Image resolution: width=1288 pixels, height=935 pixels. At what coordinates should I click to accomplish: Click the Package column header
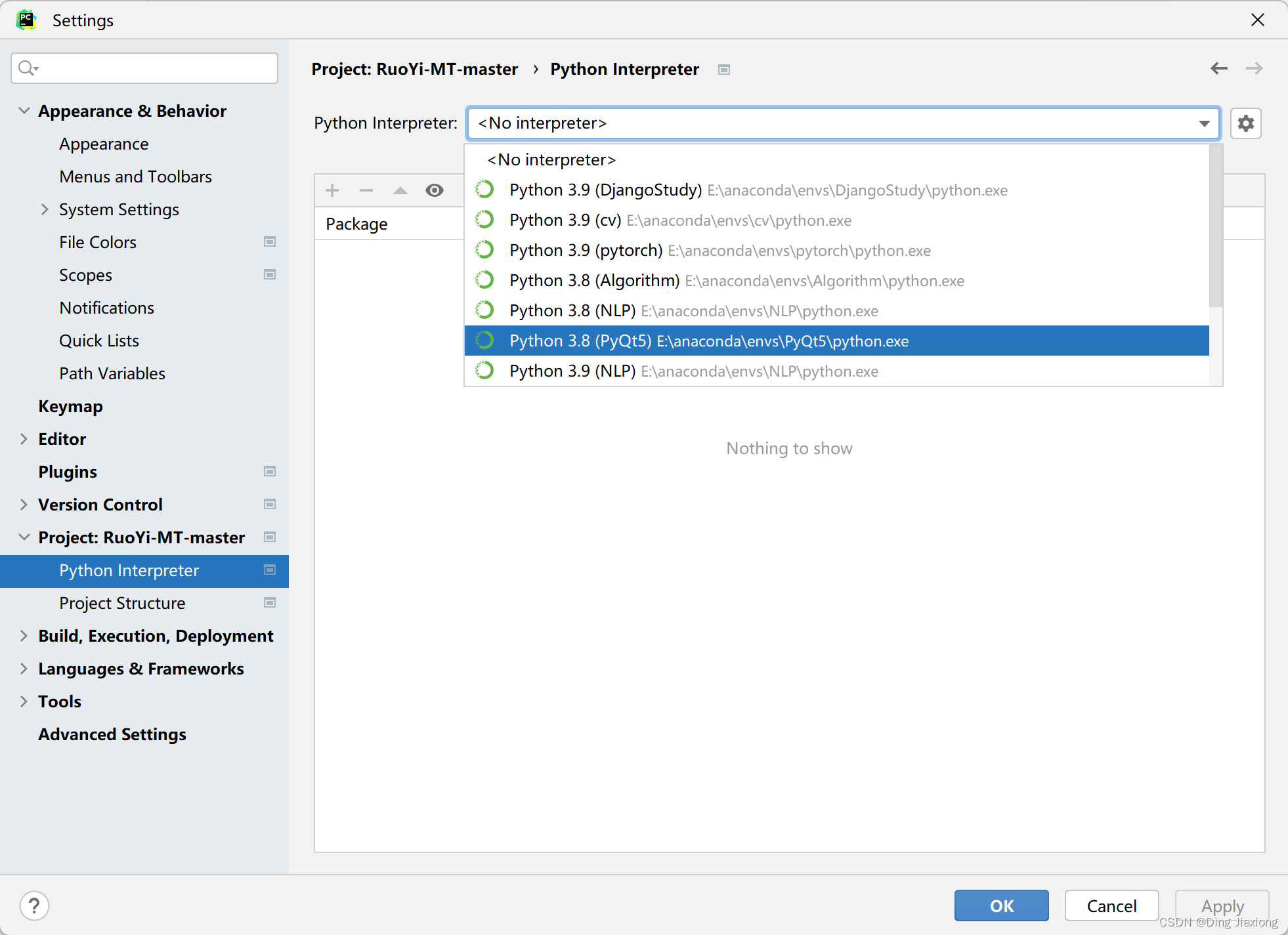tap(356, 224)
